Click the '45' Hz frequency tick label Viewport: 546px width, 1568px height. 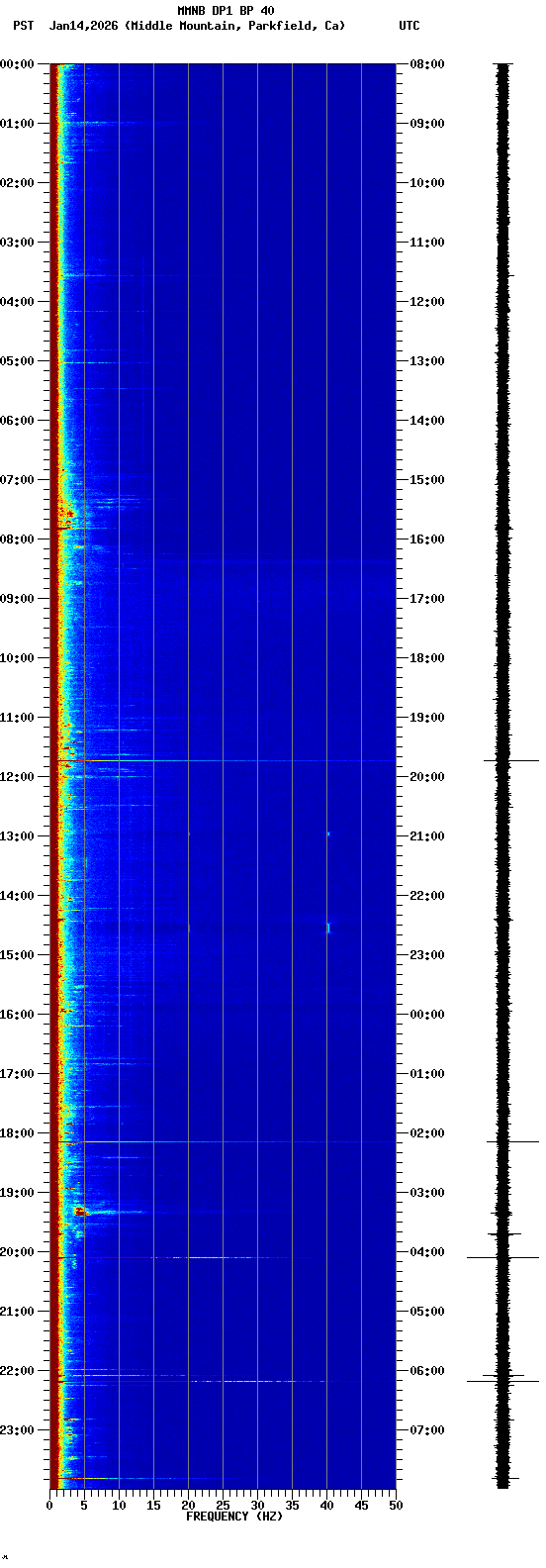click(361, 1506)
